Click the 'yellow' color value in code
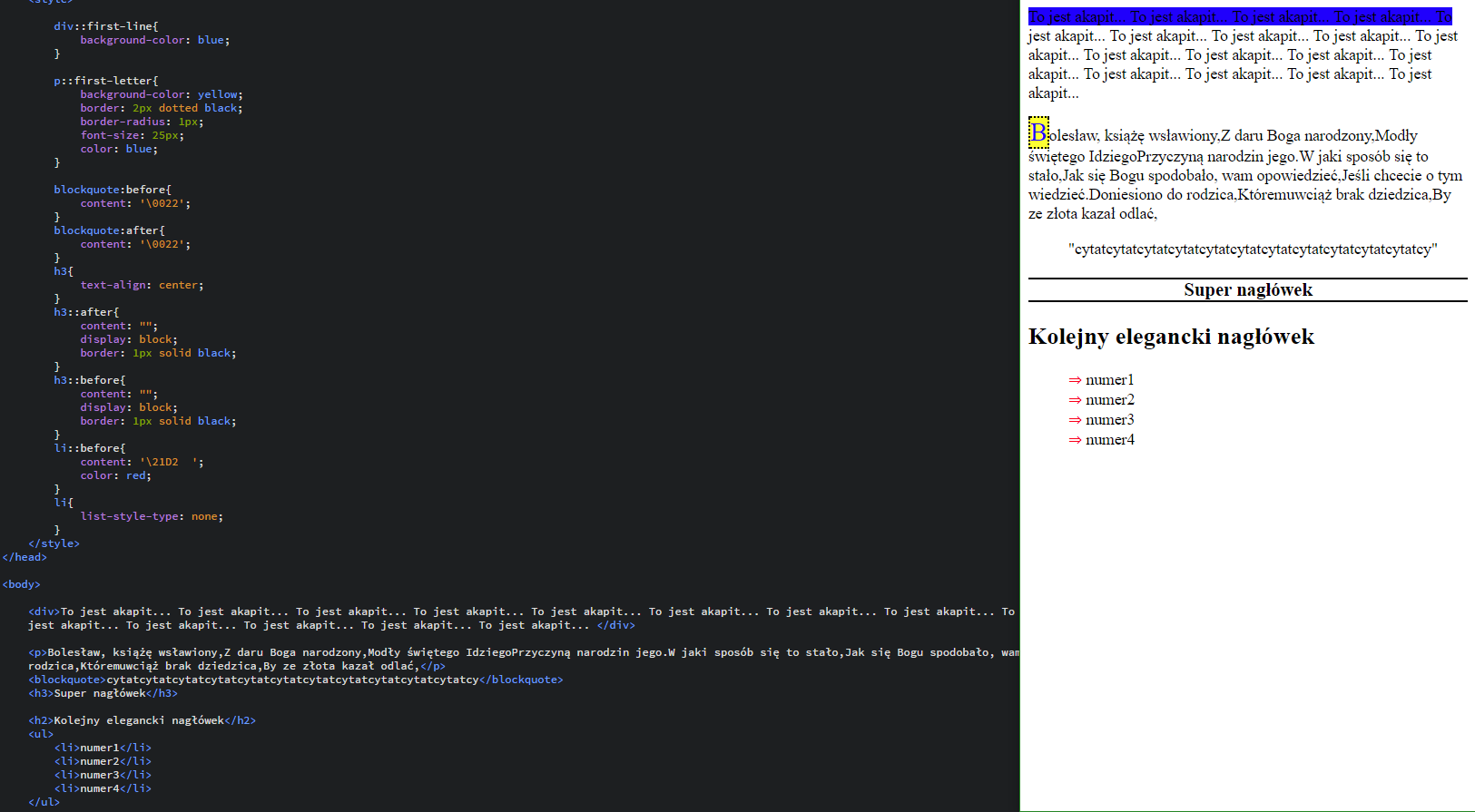1475x812 pixels. point(218,94)
